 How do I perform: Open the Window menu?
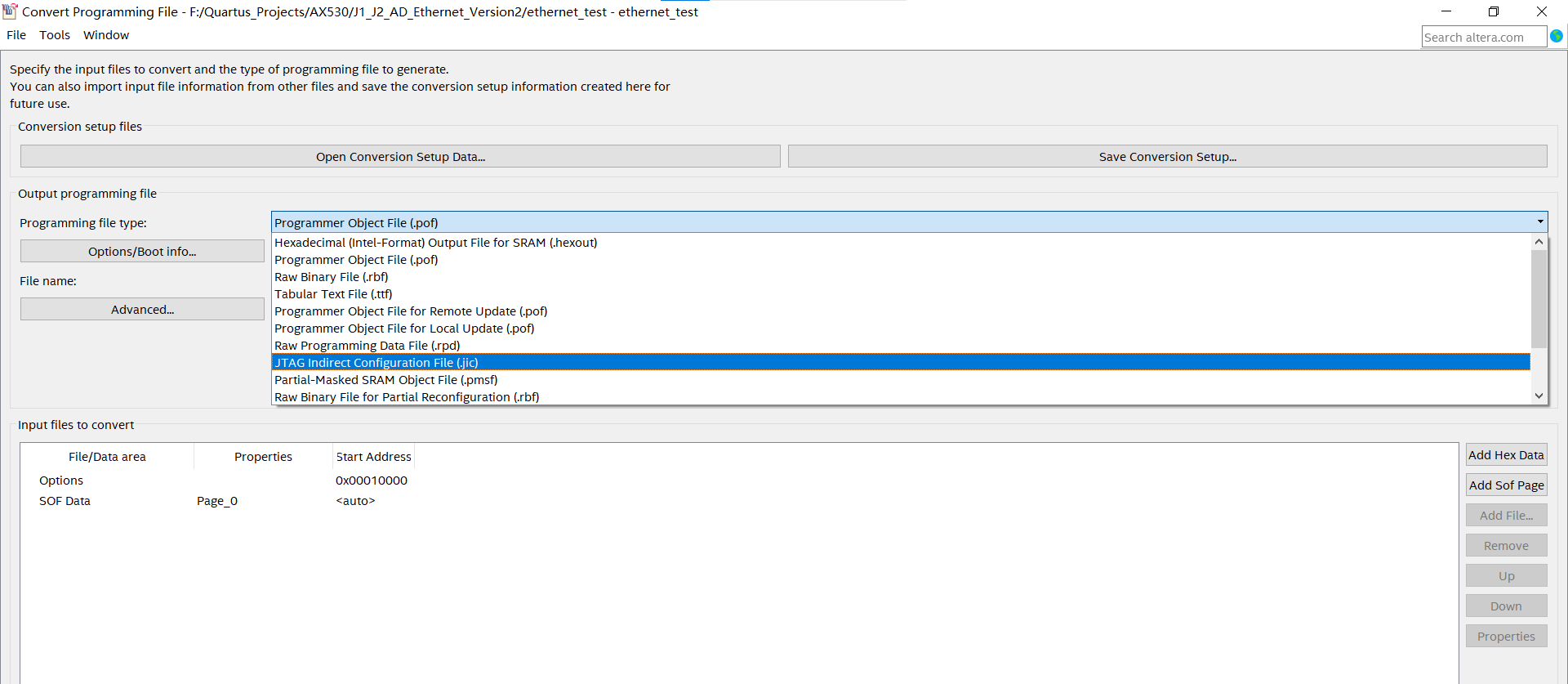[x=106, y=35]
